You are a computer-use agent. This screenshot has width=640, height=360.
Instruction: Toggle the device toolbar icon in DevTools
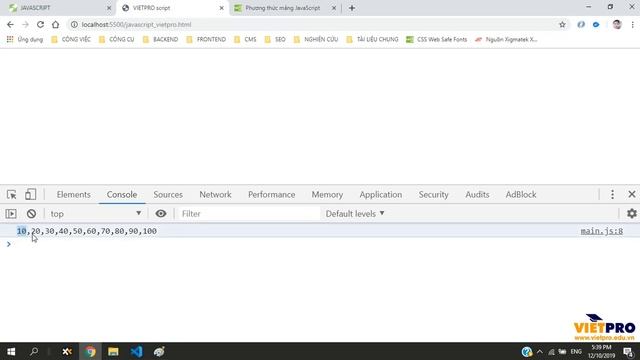pos(30,194)
